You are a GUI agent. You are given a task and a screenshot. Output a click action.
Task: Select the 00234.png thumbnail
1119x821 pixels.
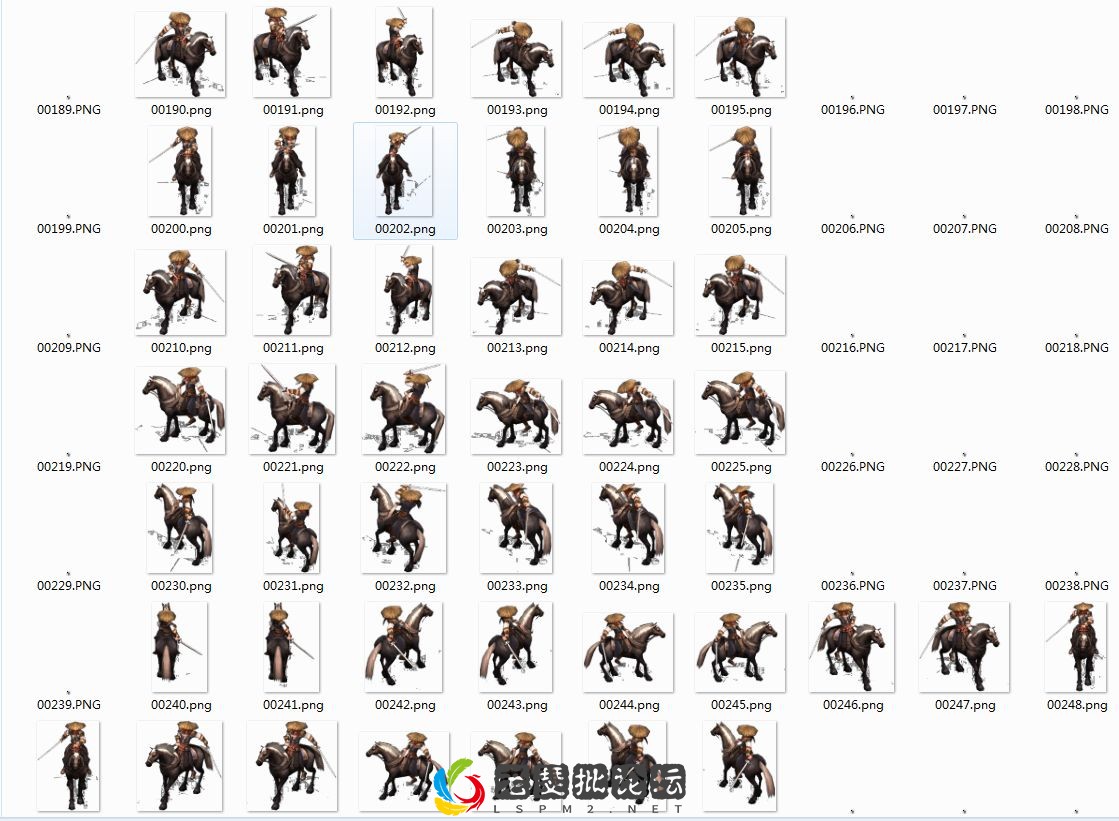click(x=628, y=528)
